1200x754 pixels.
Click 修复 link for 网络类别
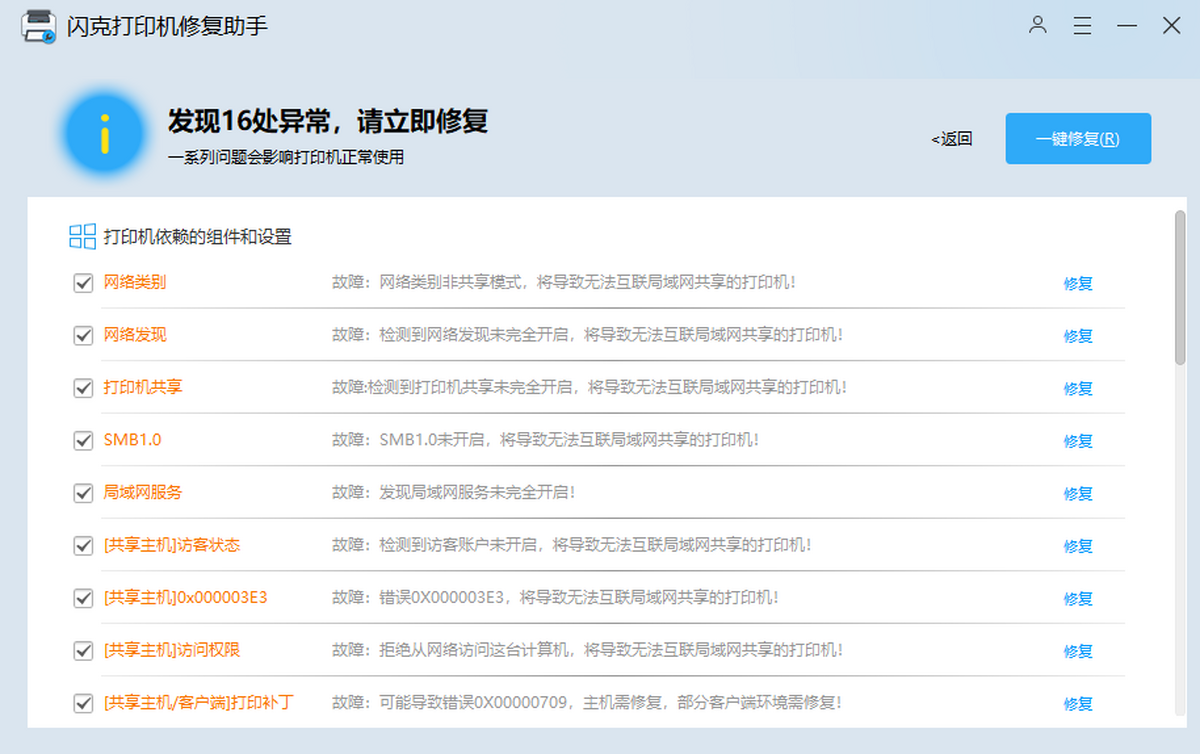[x=1078, y=283]
